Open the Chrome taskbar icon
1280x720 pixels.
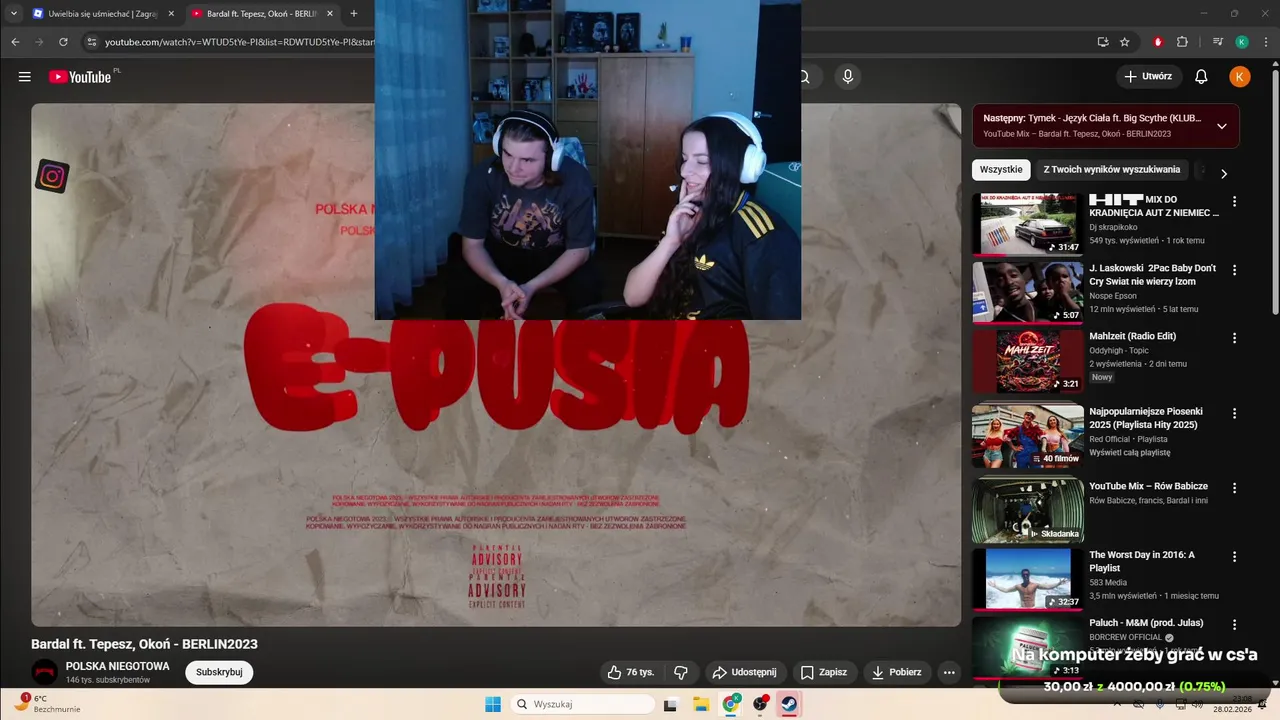pyautogui.click(x=731, y=704)
